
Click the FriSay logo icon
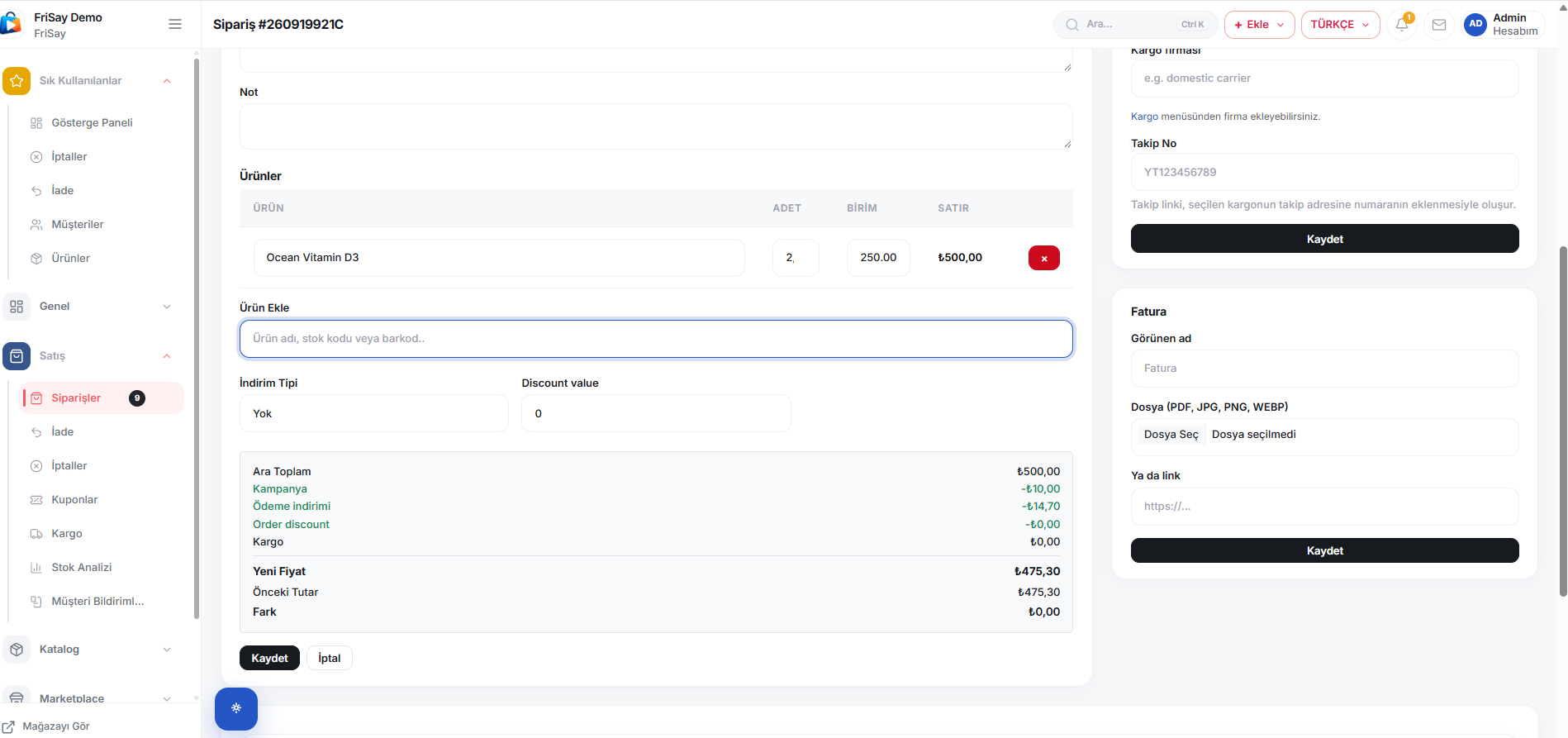click(x=11, y=24)
